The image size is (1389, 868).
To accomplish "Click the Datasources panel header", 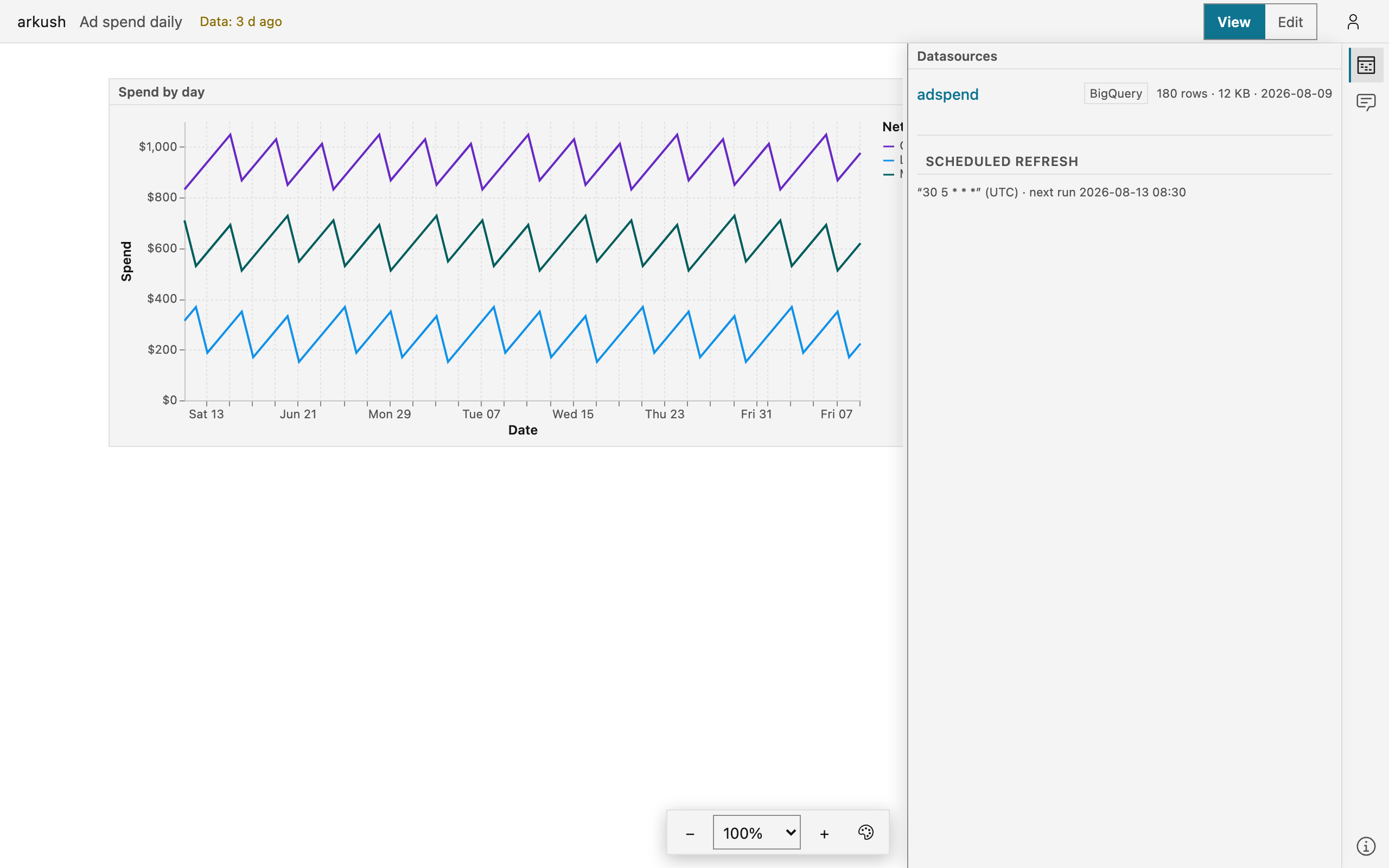I will (x=957, y=56).
